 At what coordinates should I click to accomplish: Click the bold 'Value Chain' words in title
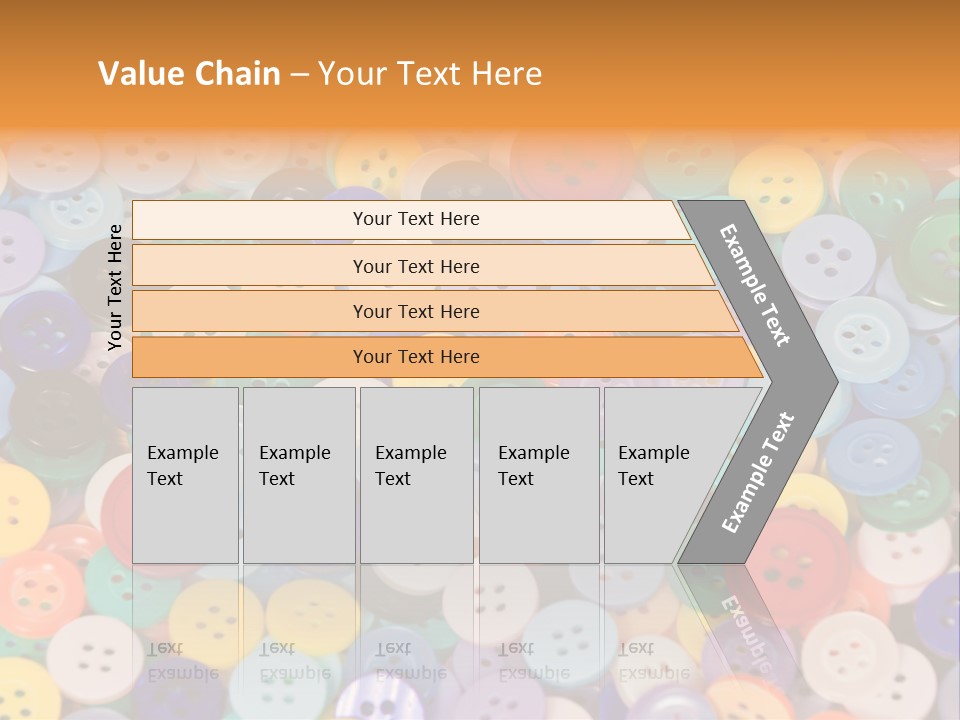(189, 73)
